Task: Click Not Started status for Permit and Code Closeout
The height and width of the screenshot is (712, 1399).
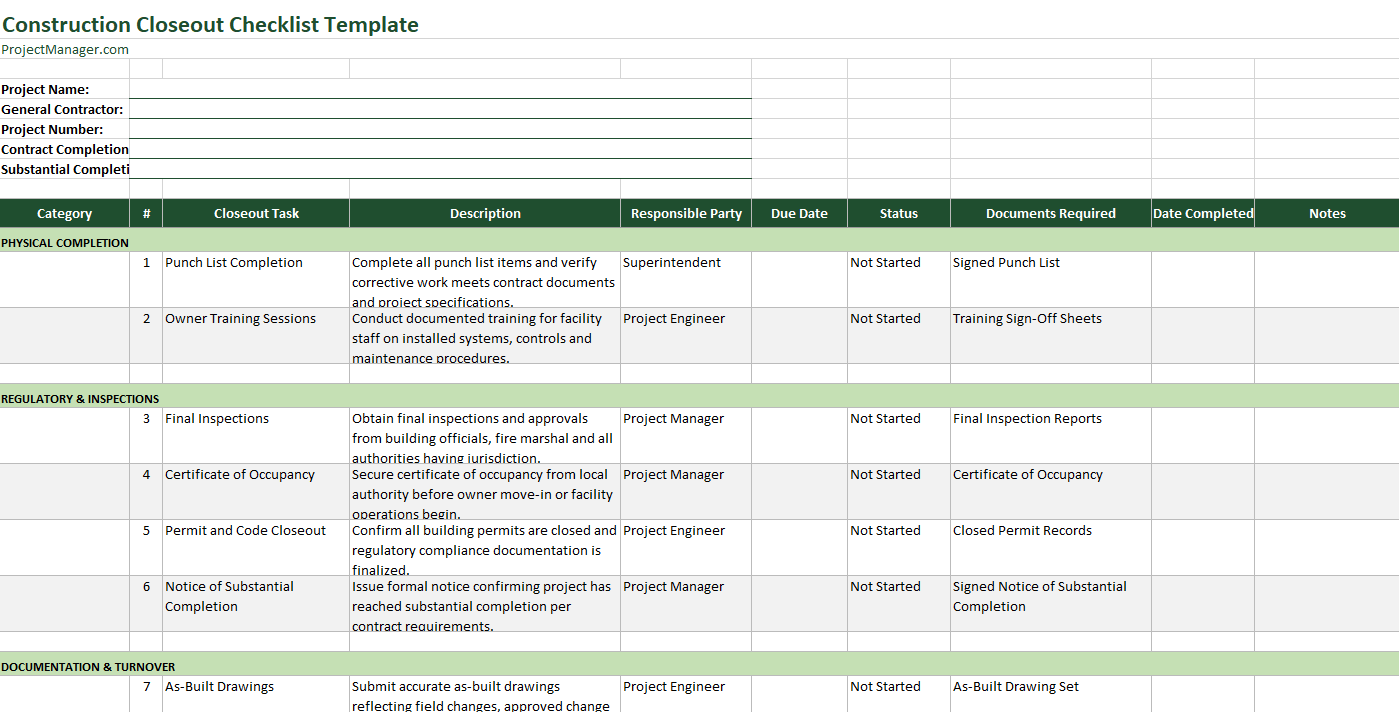Action: [x=899, y=547]
